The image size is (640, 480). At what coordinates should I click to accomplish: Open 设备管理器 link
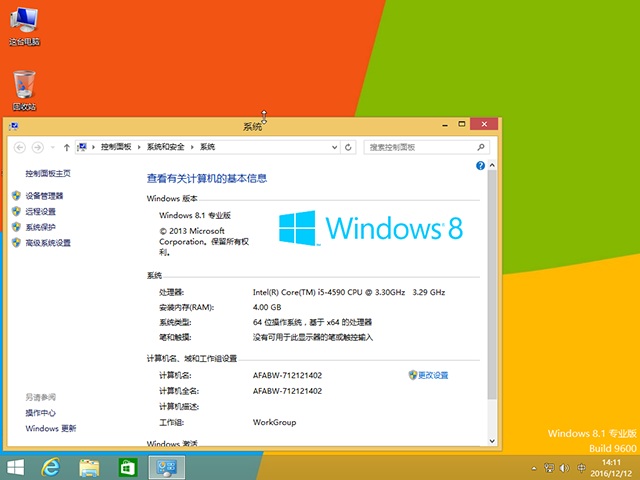click(44, 196)
